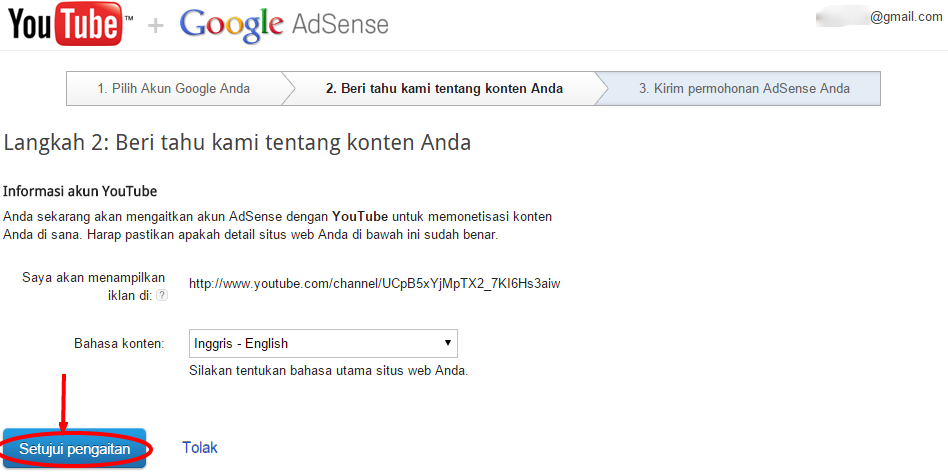Select step 2 Beri tahu kami tentang konten Anda
Image resolution: width=948 pixels, height=476 pixels.
click(444, 88)
